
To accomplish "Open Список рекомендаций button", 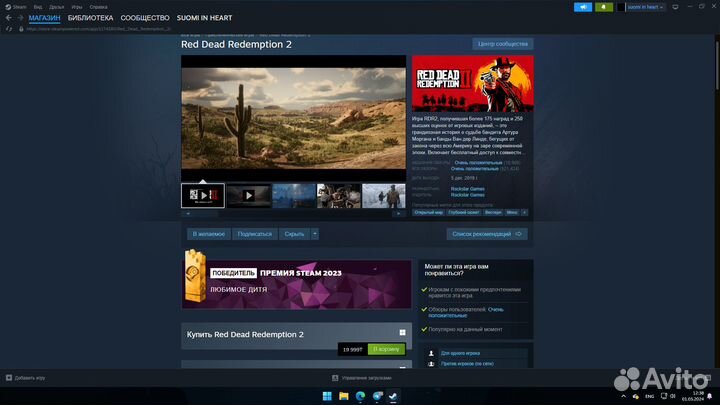I will 487,234.
